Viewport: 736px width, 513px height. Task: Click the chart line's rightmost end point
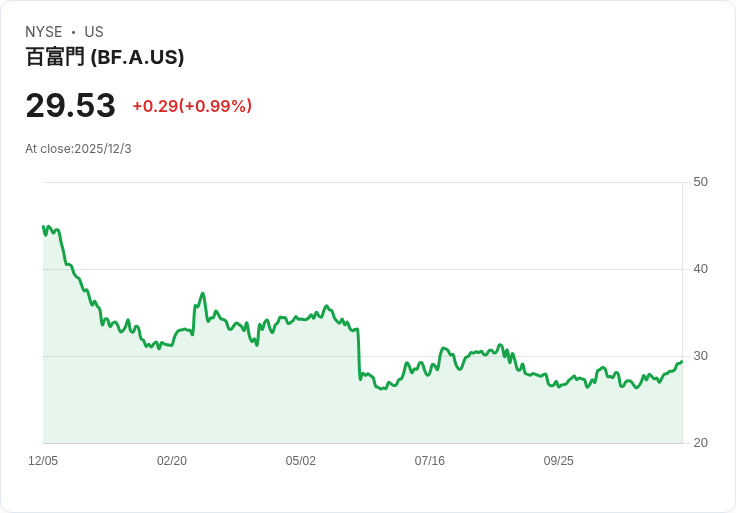pos(681,362)
